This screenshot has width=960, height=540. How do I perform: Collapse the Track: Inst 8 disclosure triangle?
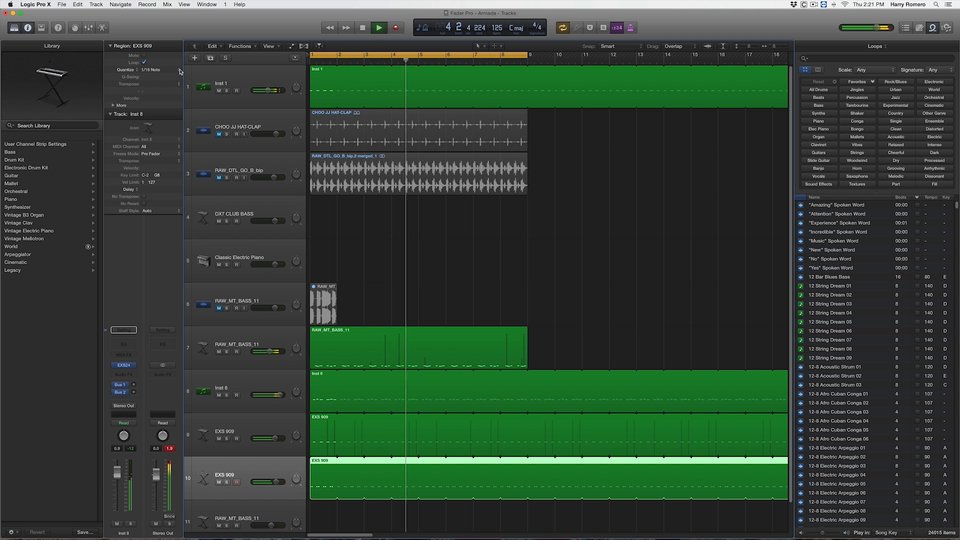(x=110, y=114)
